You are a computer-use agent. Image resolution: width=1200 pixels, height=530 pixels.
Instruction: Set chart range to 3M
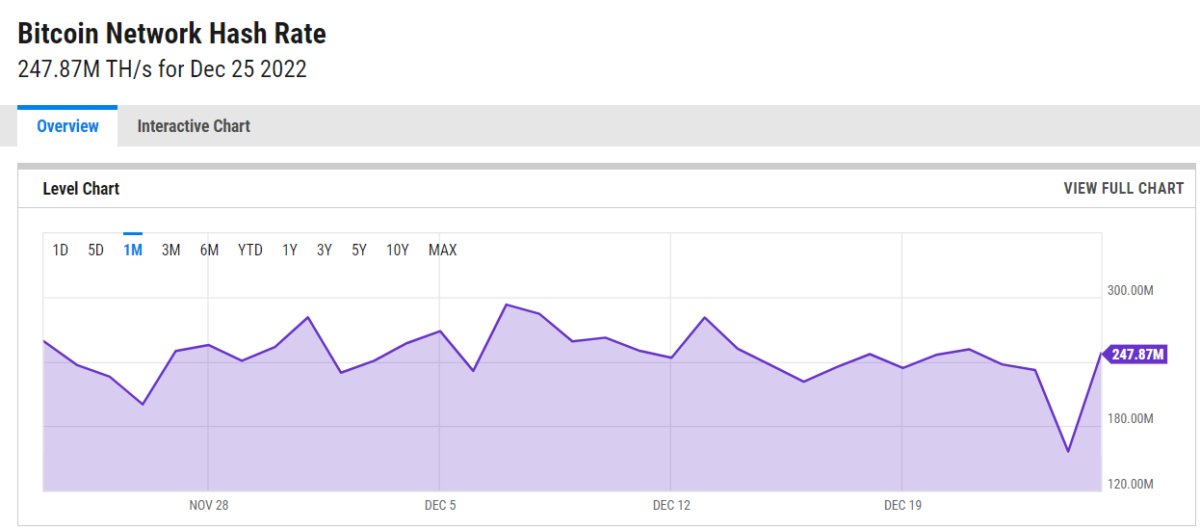coord(171,250)
